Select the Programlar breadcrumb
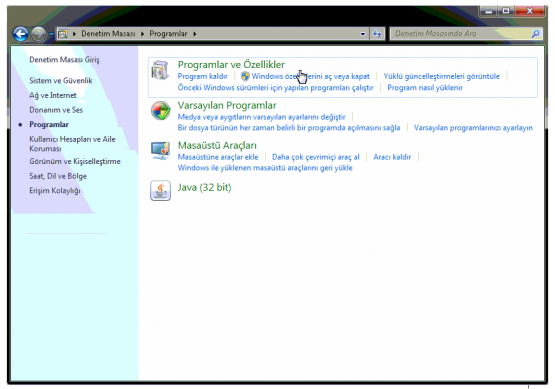Viewport: 555px width, 389px height. [168, 34]
